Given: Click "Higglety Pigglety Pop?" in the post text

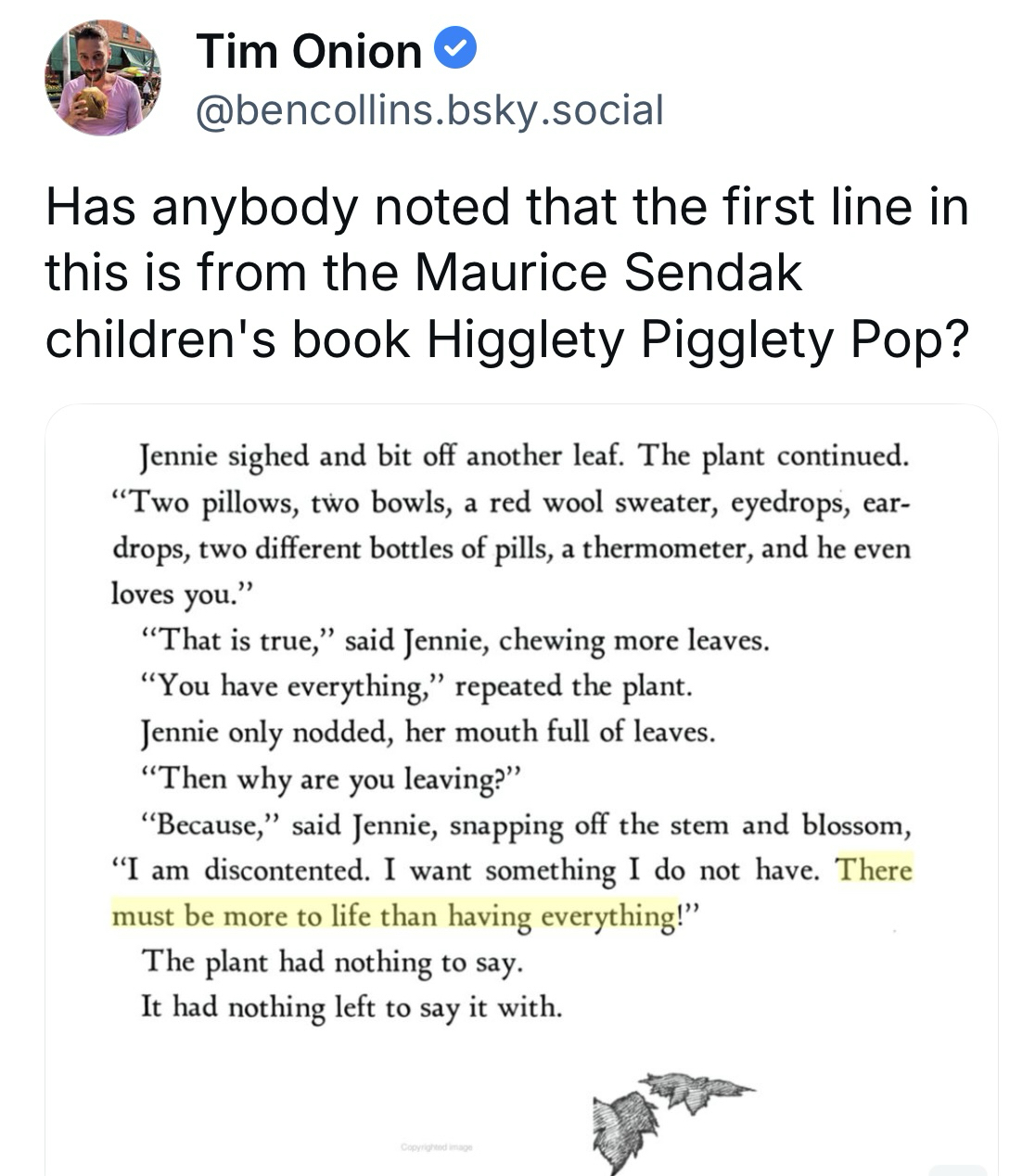Looking at the screenshot, I should 697,339.
